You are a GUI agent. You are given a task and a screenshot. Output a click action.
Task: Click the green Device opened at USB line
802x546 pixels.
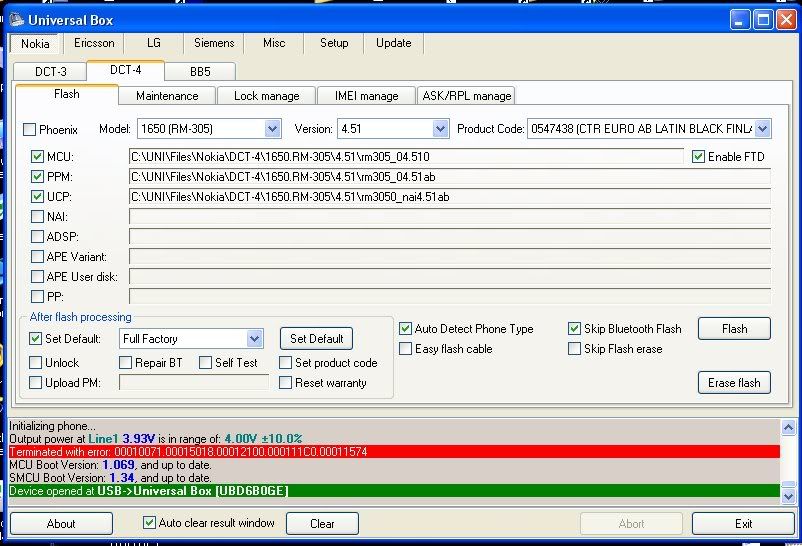(x=394, y=491)
